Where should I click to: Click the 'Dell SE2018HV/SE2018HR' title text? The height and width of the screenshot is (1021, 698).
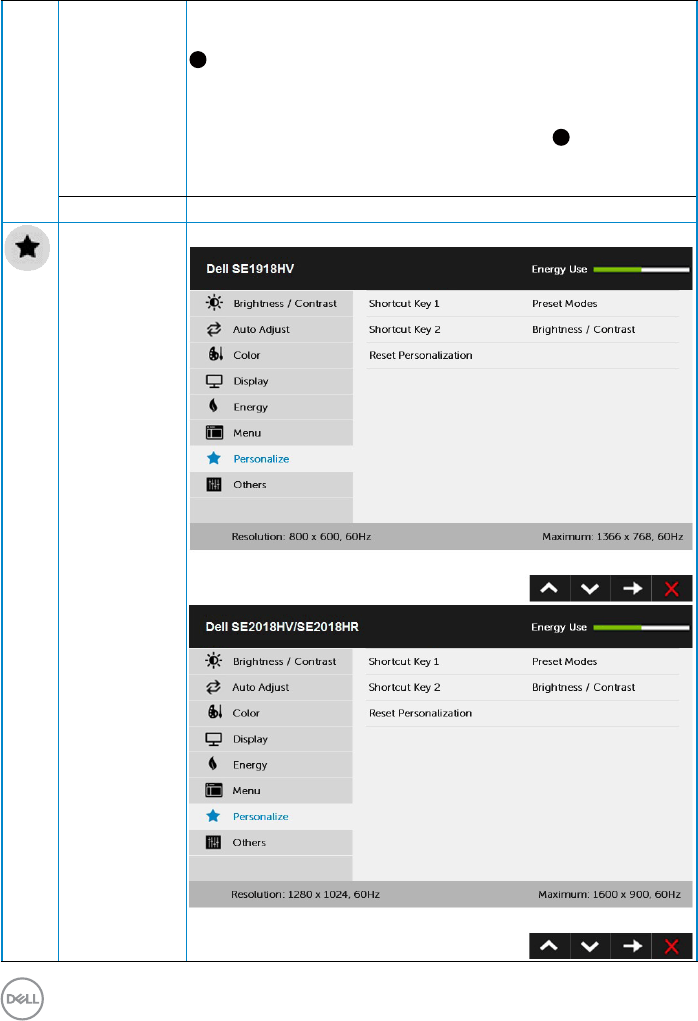pos(282,627)
